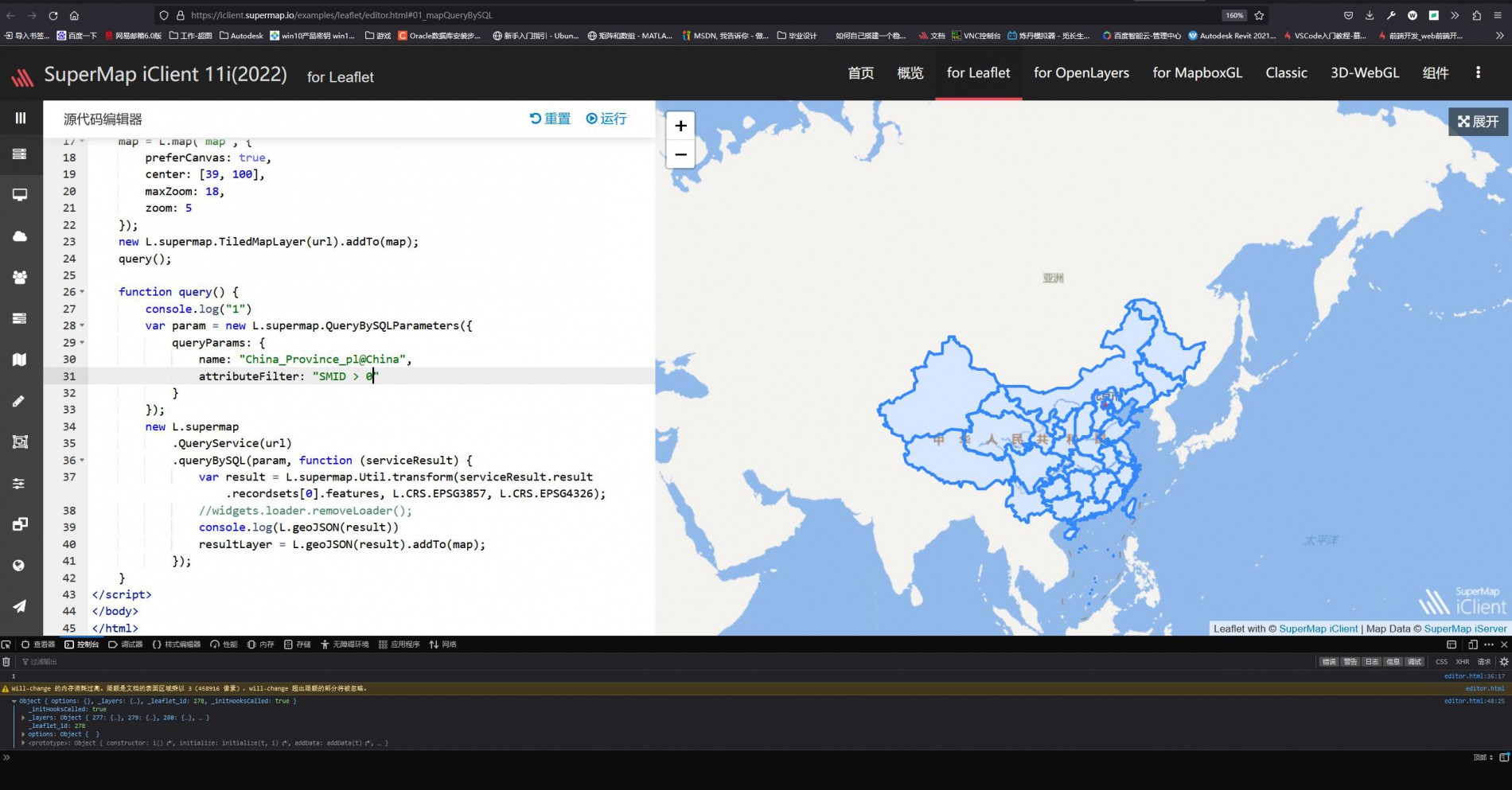Viewport: 1512px width, 790px height.
Task: Collapse the logged Object in console
Action: coord(14,701)
